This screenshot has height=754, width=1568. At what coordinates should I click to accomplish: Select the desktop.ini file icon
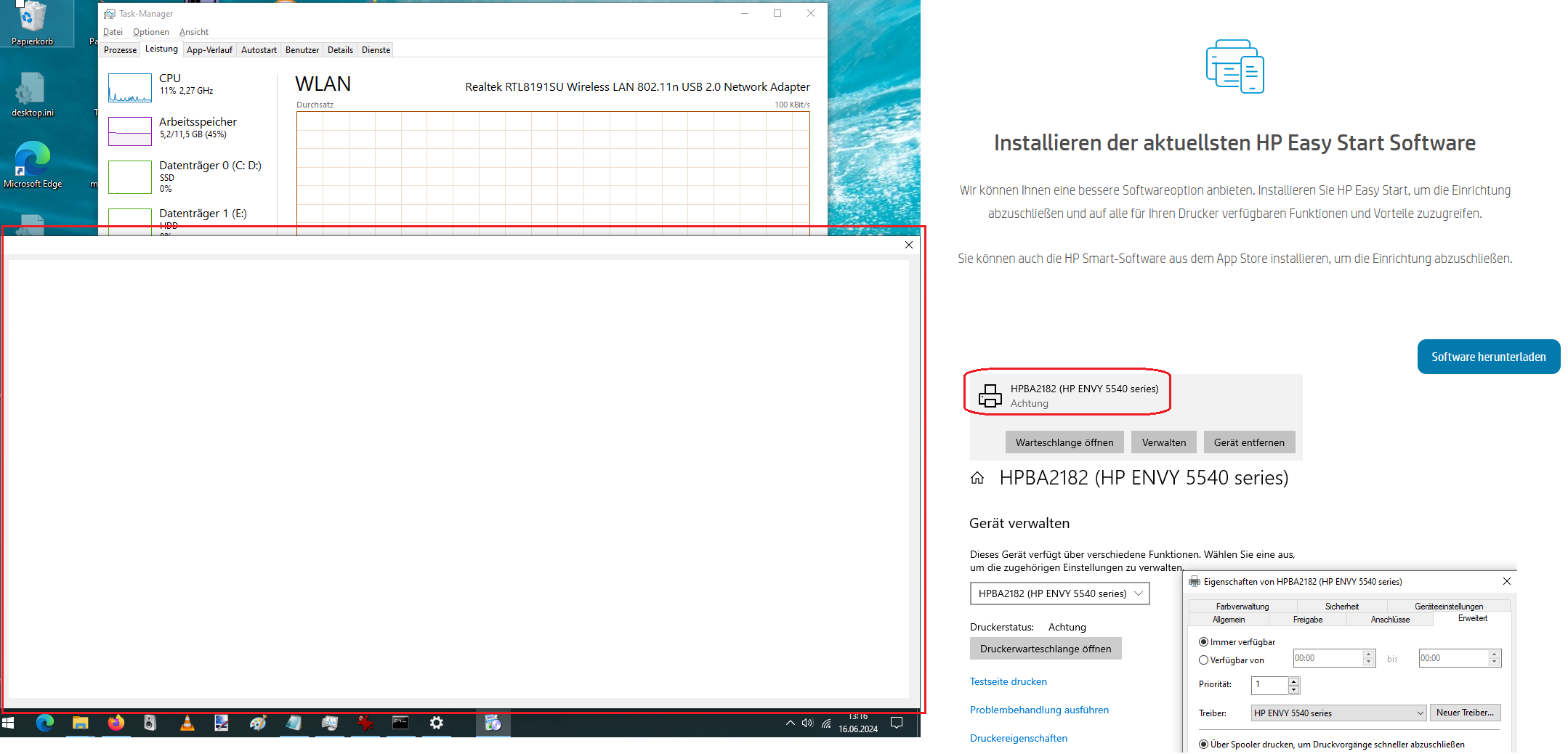point(33,95)
